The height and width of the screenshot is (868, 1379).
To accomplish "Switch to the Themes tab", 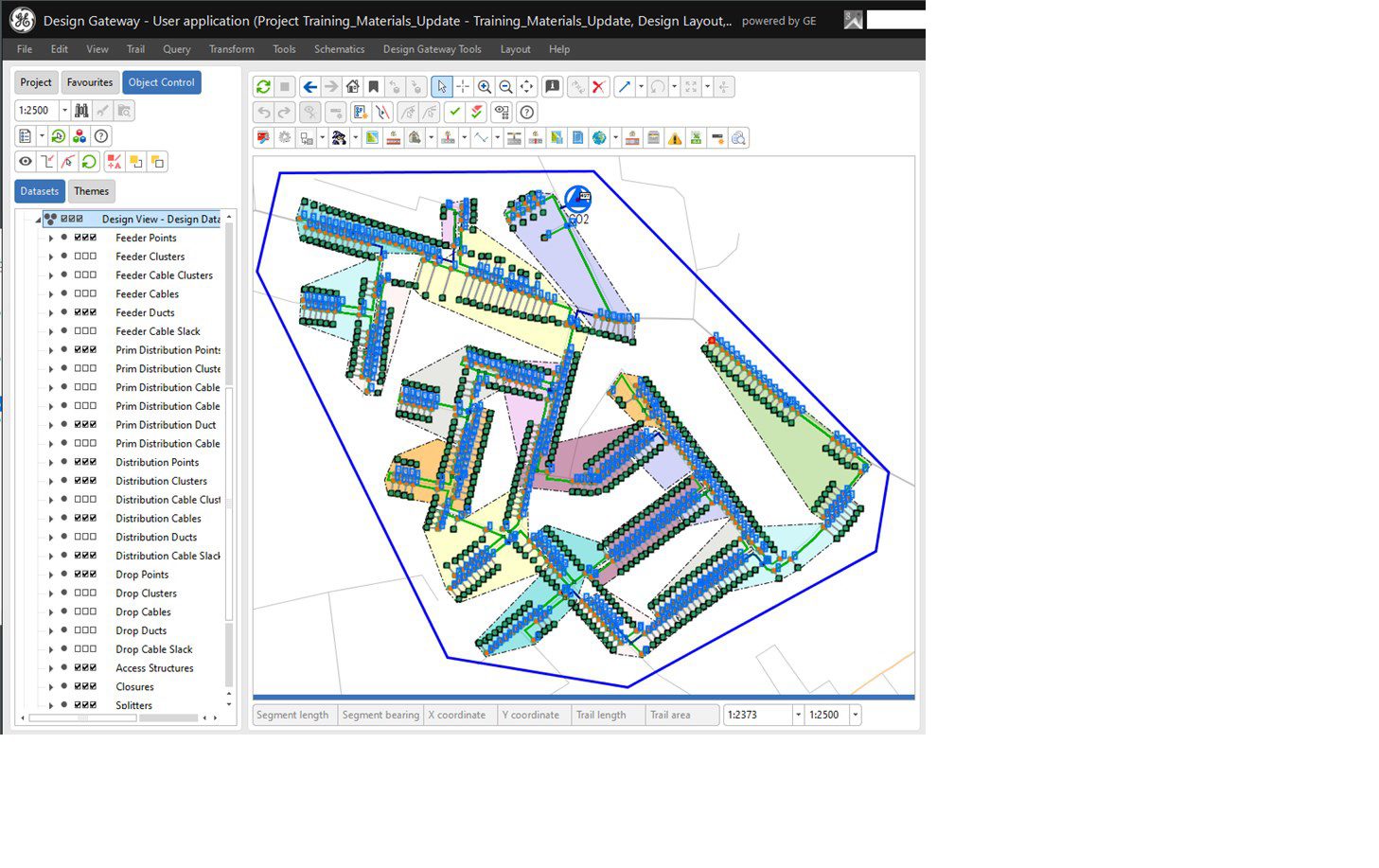I will pyautogui.click(x=92, y=191).
